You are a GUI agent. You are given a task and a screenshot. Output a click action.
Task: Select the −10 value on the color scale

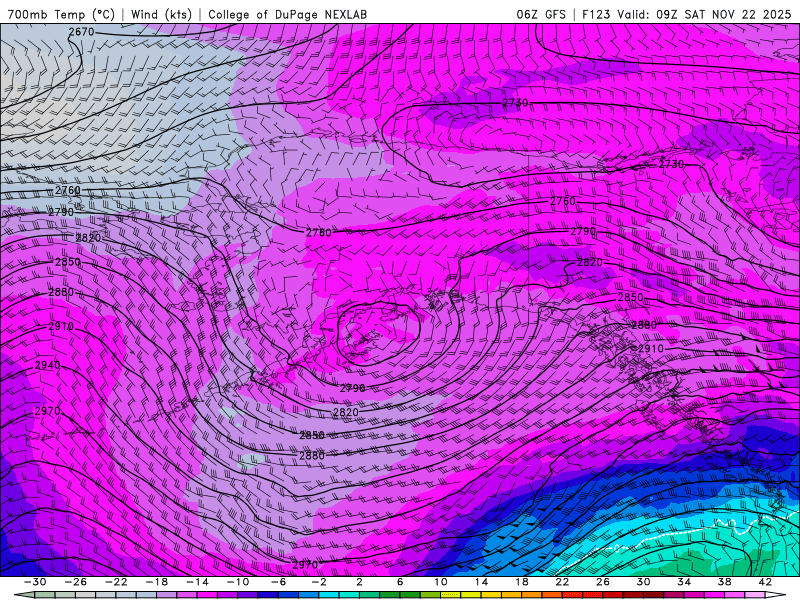tap(238, 582)
